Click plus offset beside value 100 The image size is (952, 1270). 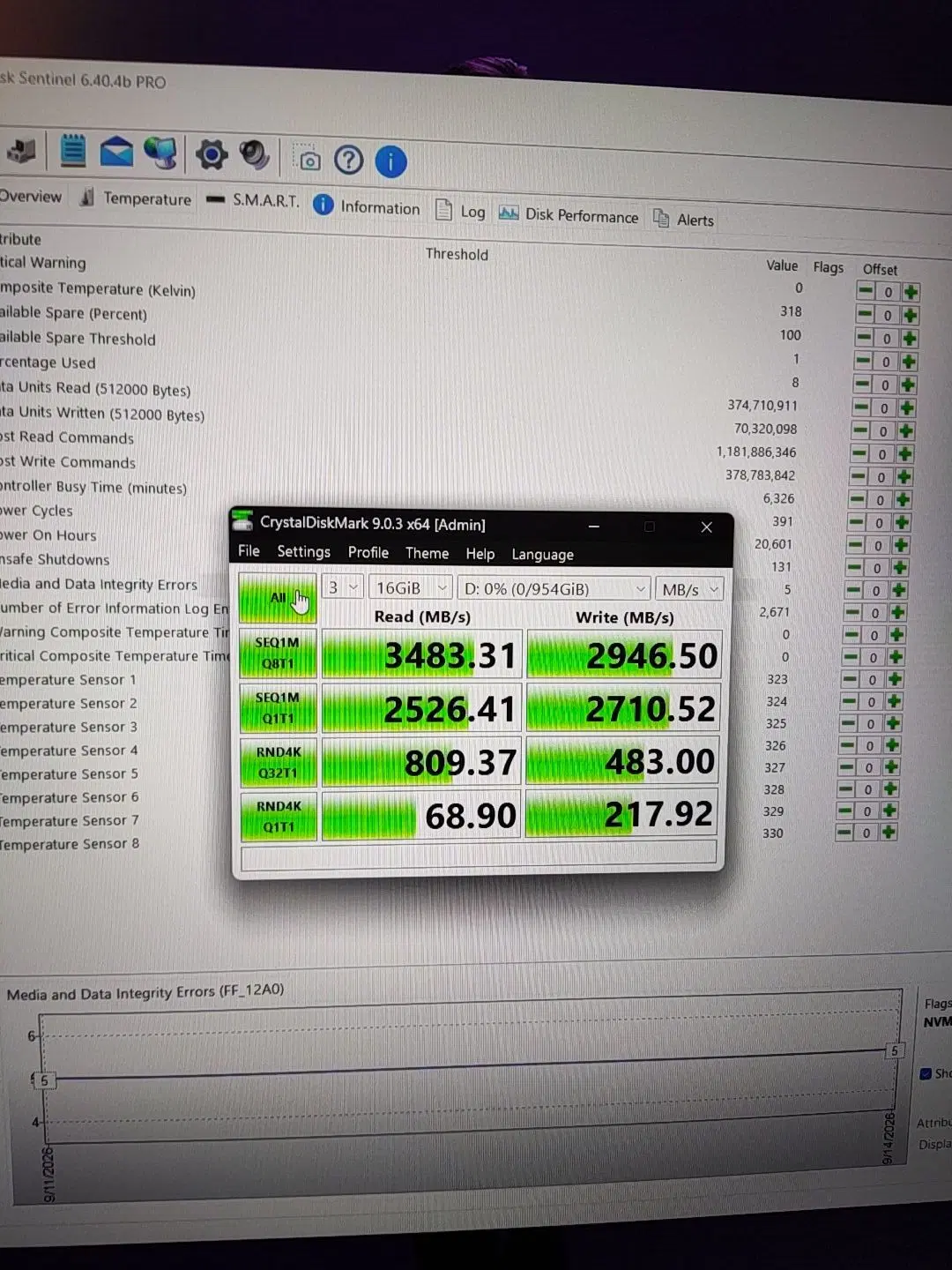click(910, 339)
